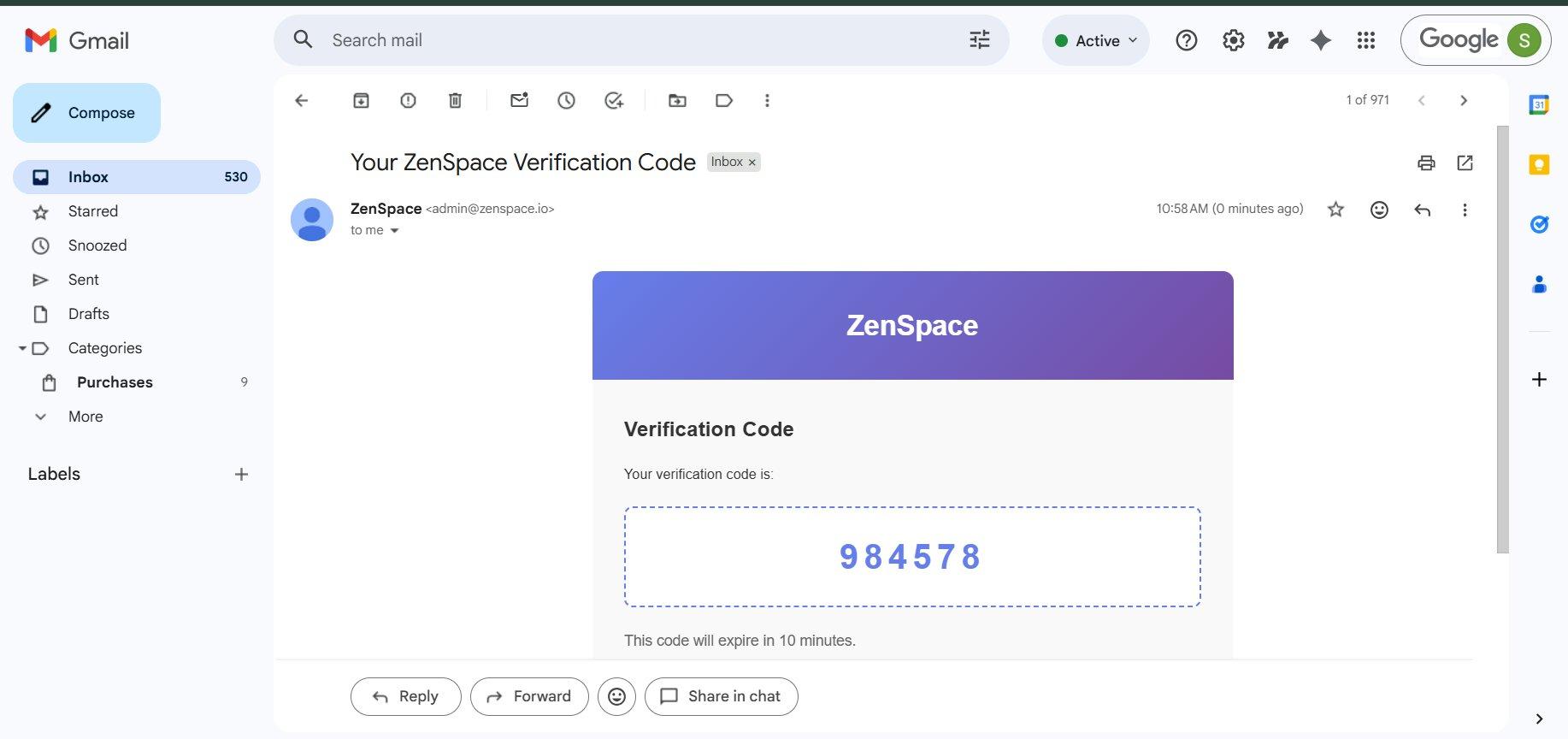Viewport: 1568px width, 739px height.
Task: Open the email in a new window
Action: point(1465,163)
